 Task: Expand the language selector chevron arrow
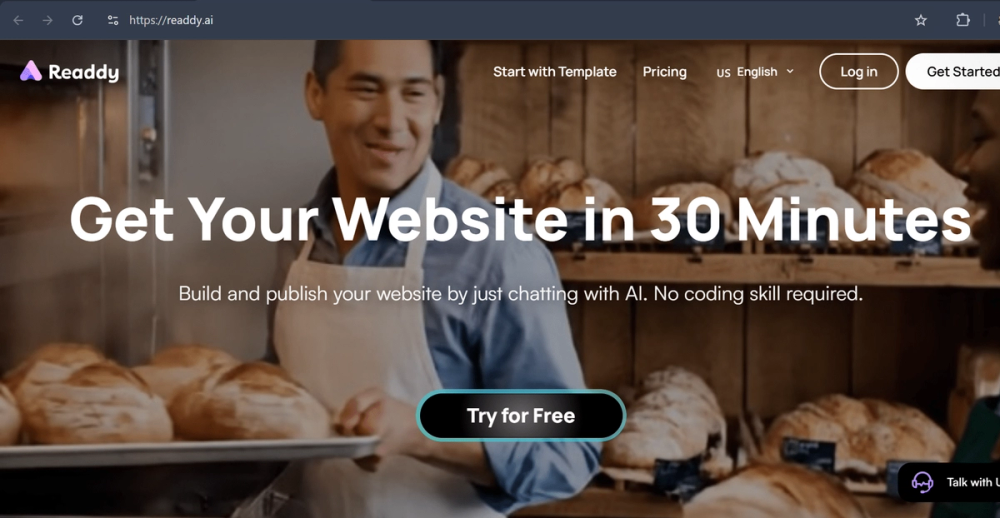tap(790, 71)
